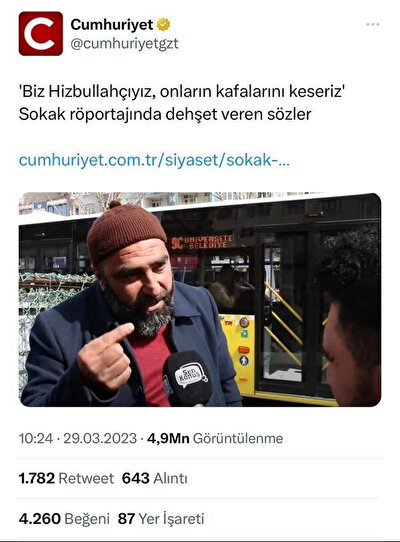Click the 10:24 tweet timestamp

(36, 438)
